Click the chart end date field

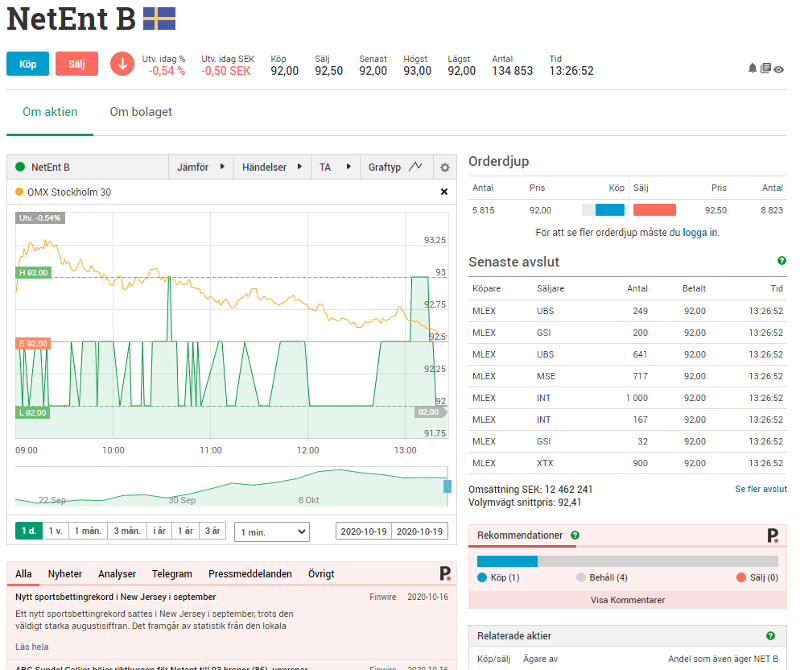coord(420,531)
